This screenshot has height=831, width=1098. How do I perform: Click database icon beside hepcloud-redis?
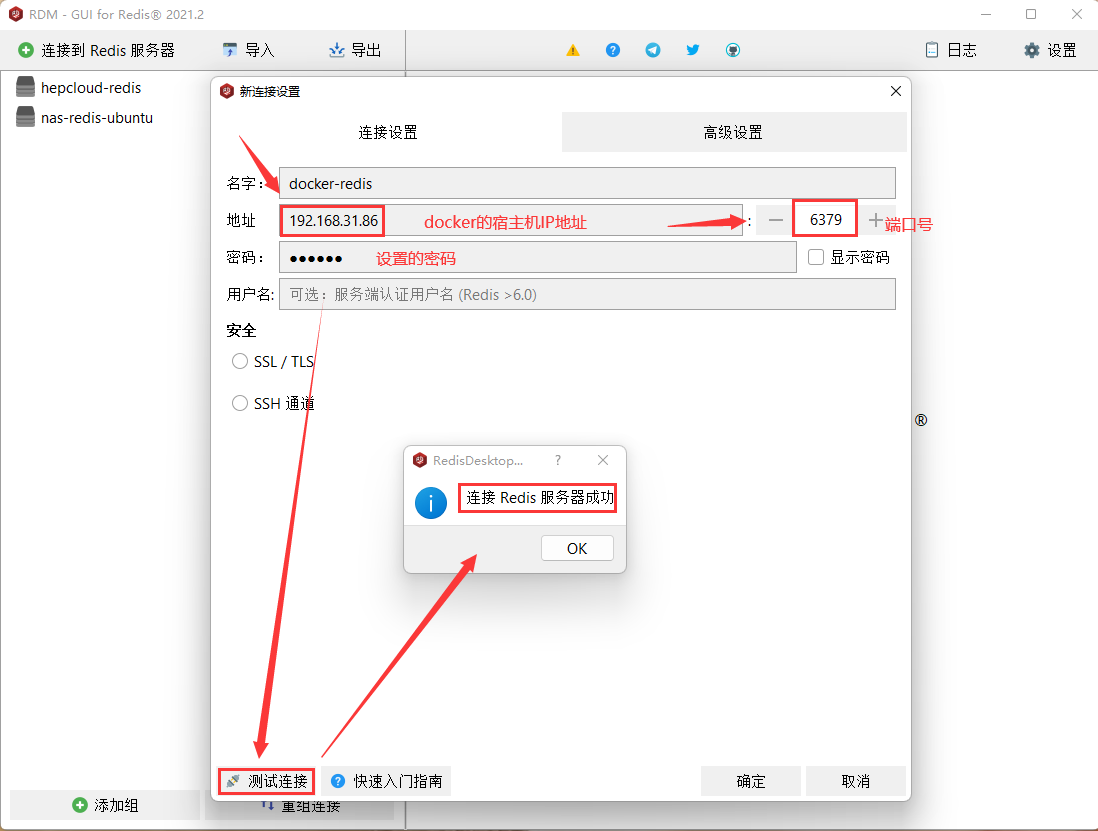point(25,87)
